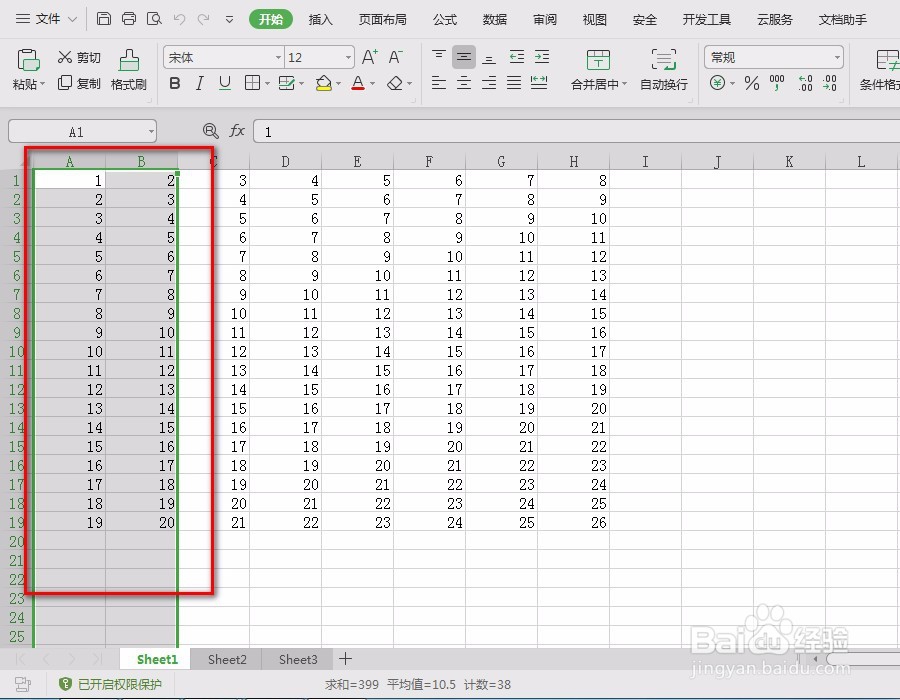Switch to the 视图 tab

coord(595,20)
